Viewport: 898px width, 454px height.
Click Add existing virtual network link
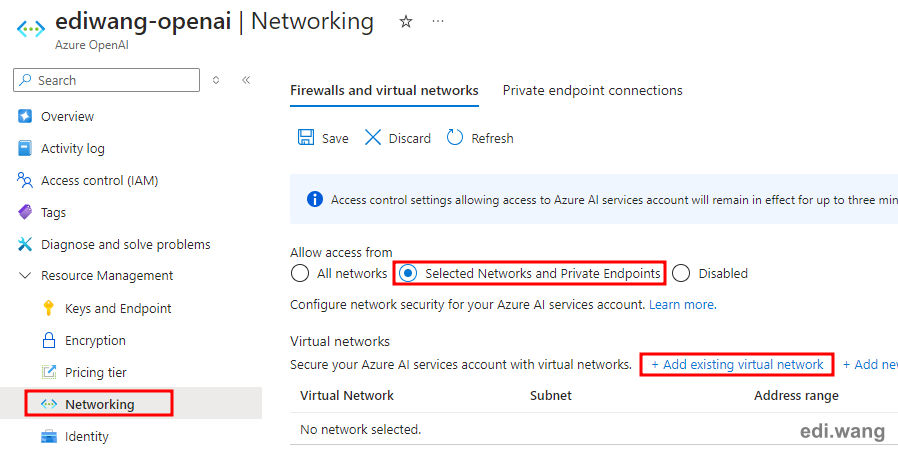click(737, 365)
